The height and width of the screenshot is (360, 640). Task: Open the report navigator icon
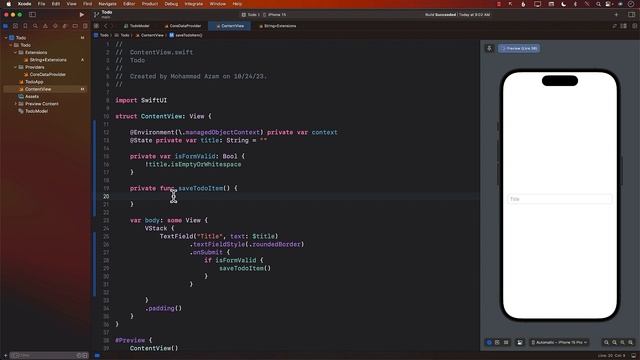85,26
